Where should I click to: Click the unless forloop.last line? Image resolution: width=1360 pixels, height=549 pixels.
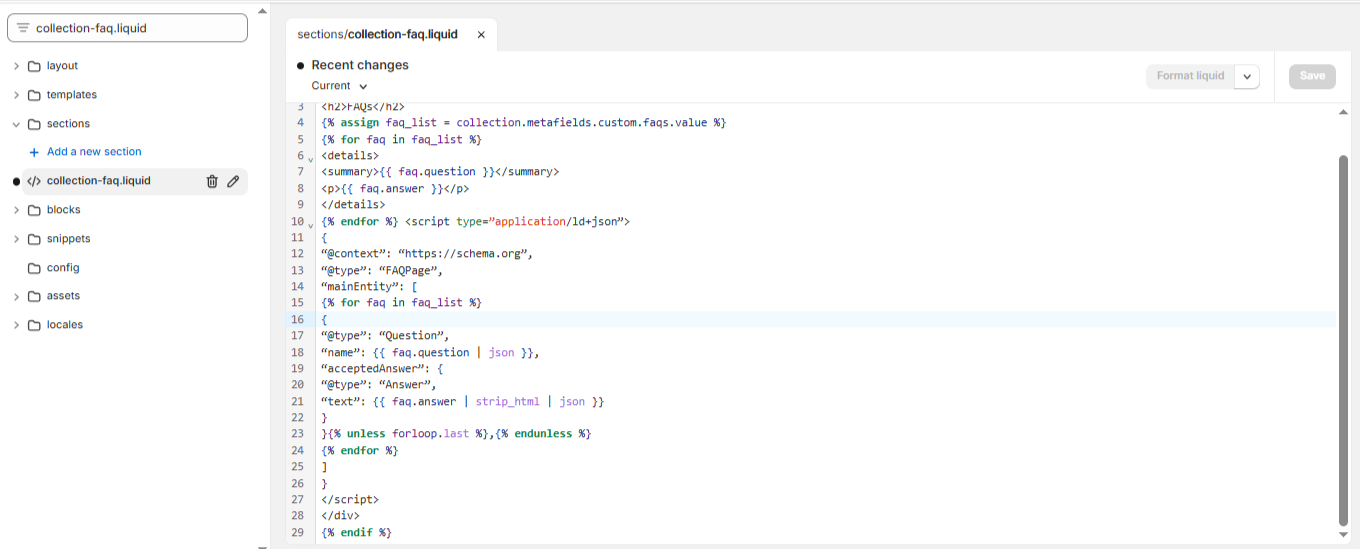click(456, 434)
